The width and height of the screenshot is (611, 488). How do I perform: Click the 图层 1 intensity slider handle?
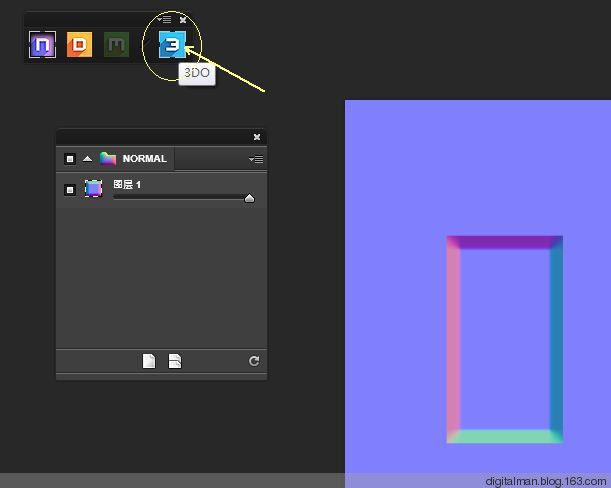pyautogui.click(x=249, y=198)
